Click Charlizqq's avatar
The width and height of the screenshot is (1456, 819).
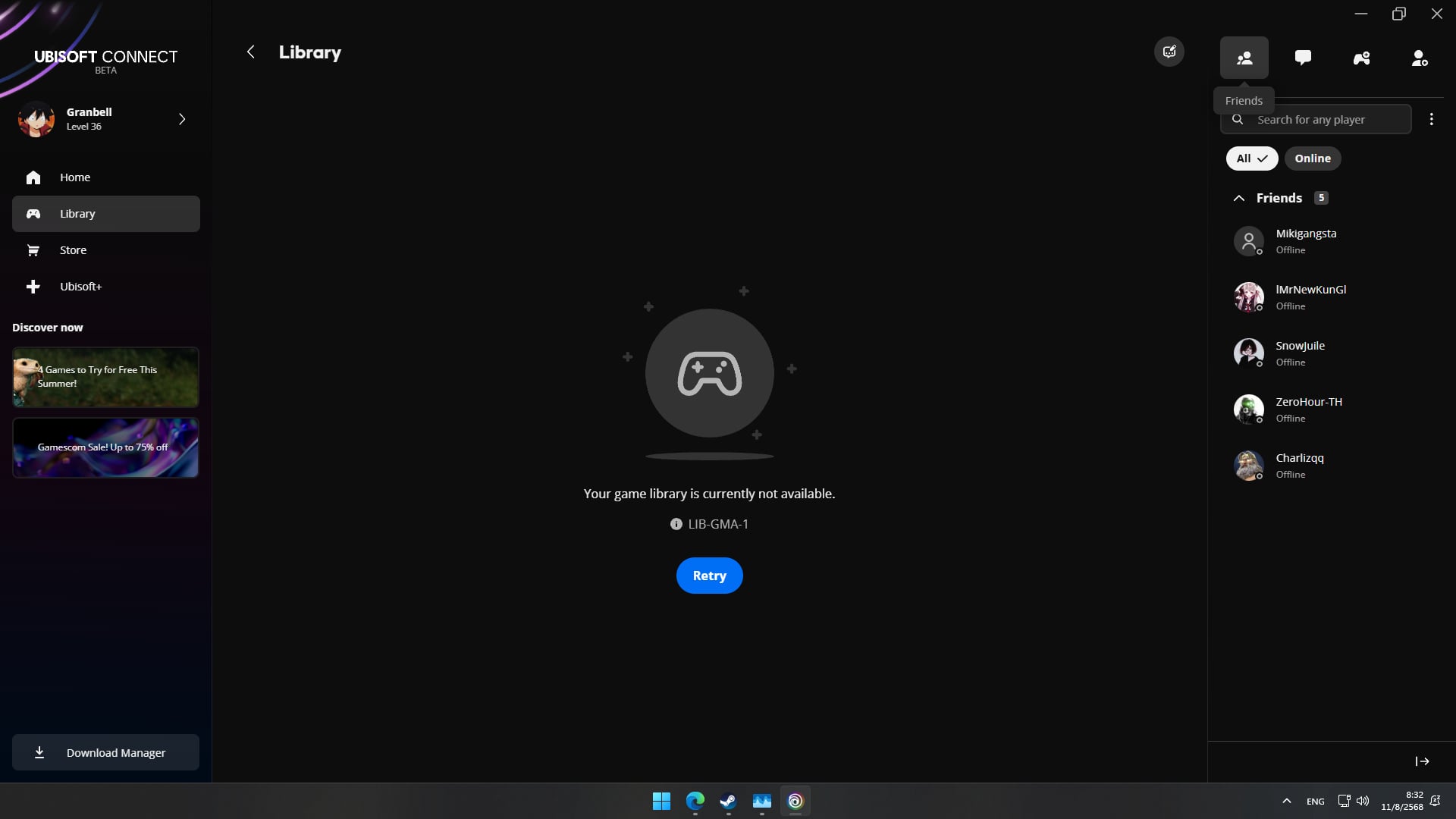pyautogui.click(x=1248, y=466)
